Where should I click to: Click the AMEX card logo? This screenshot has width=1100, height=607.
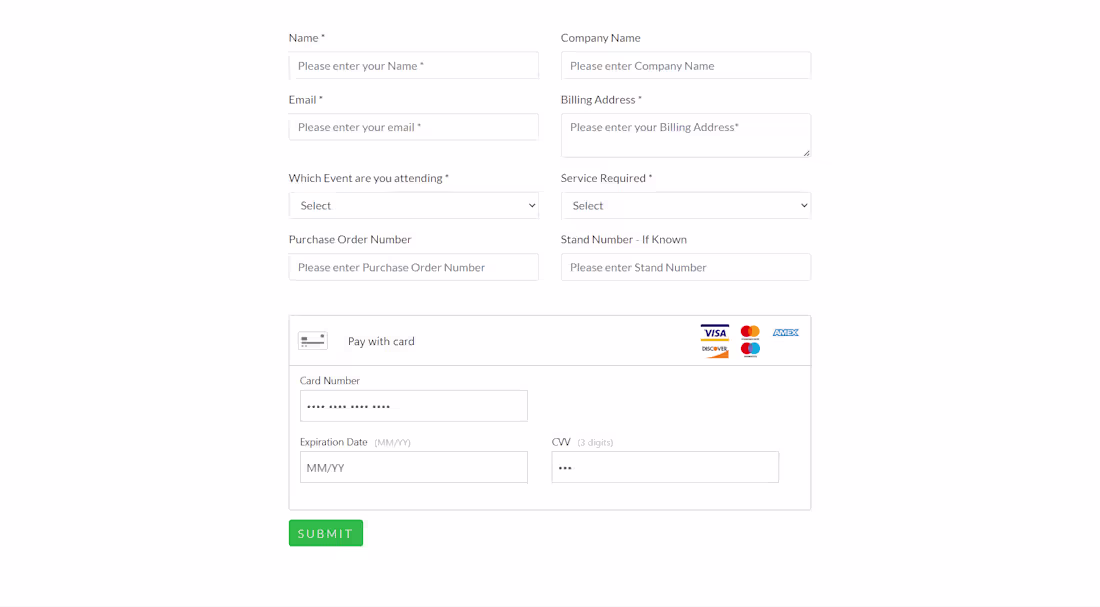(785, 332)
